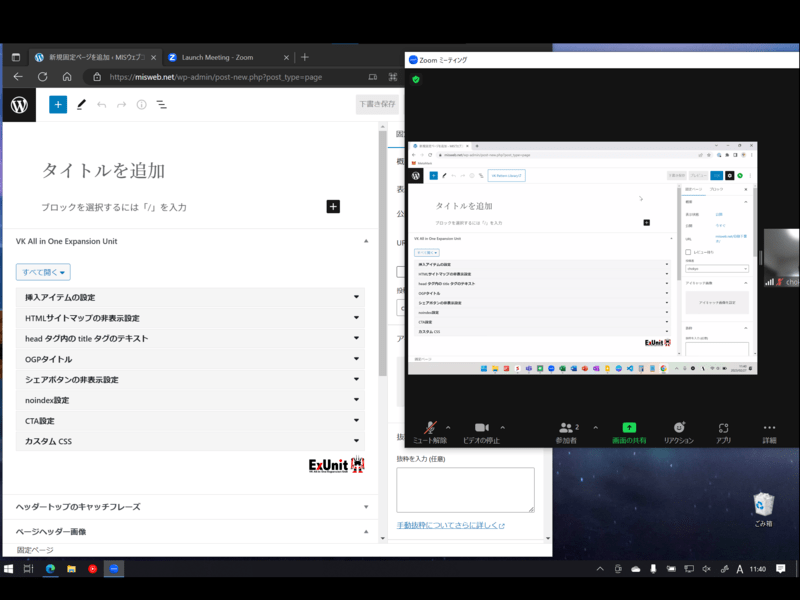Expand the noindex設定 panel
The image size is (800, 600).
(x=190, y=400)
